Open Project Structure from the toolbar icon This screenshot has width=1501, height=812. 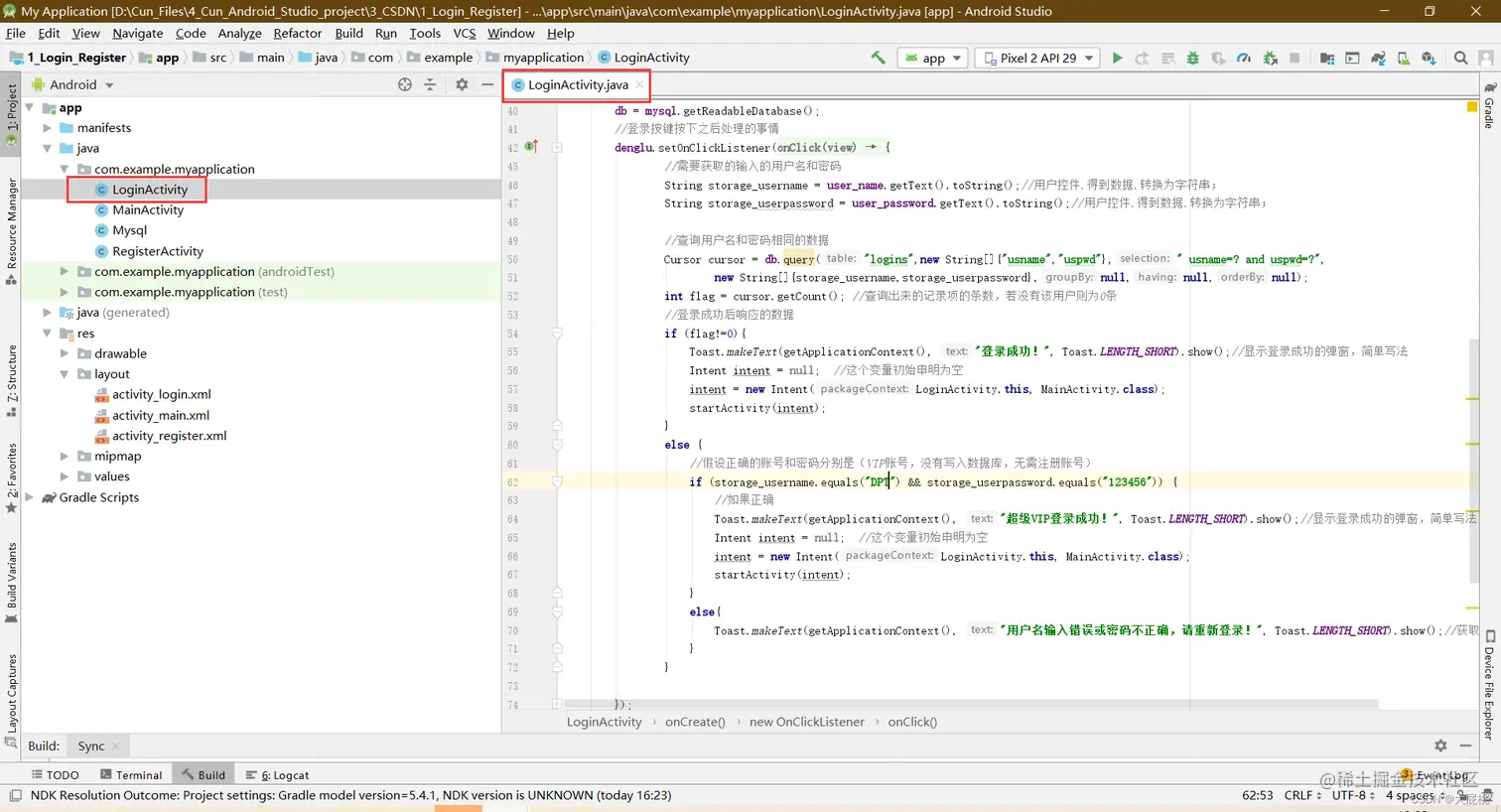pos(1327,58)
